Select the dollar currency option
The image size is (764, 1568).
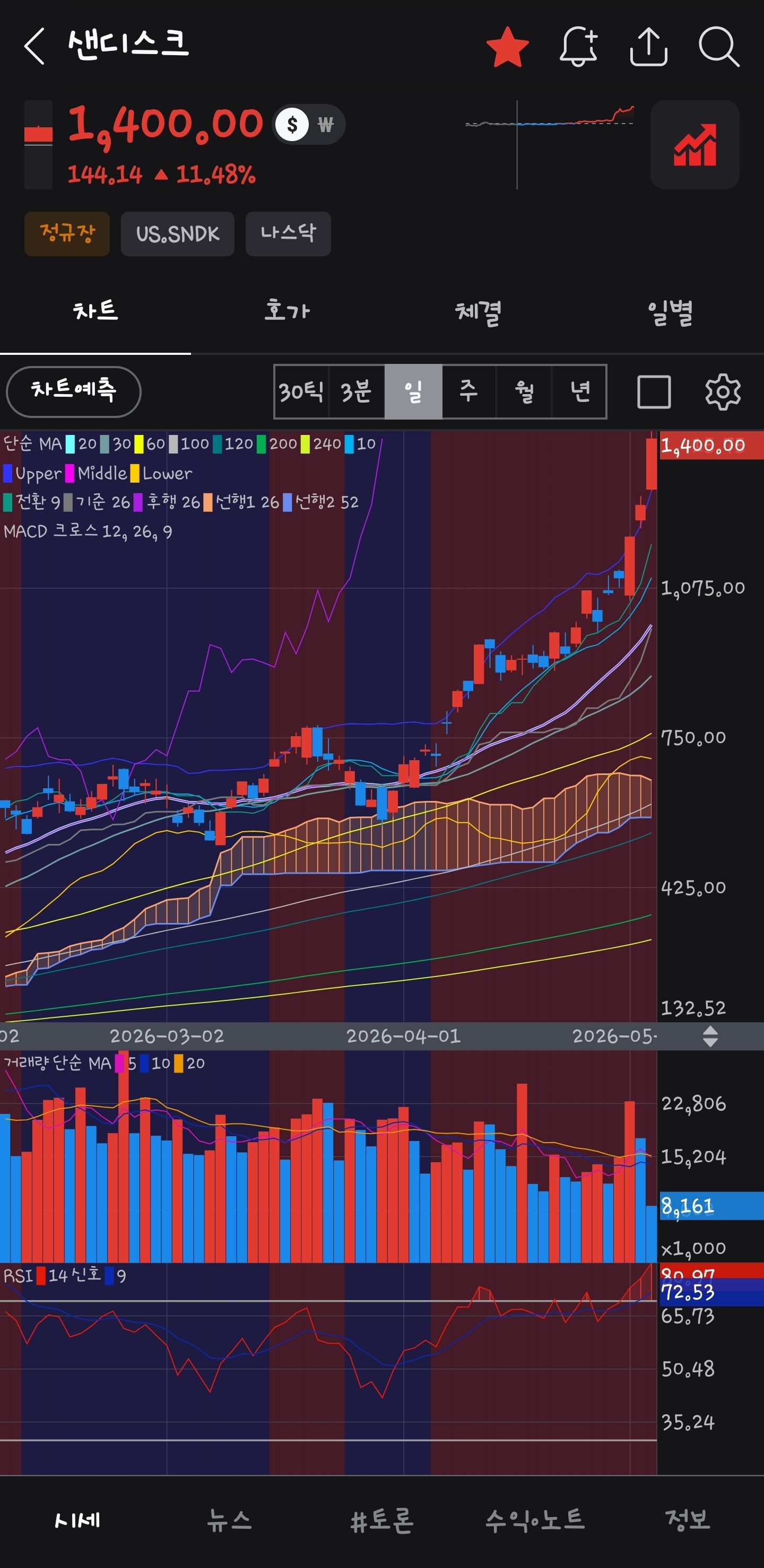click(x=292, y=125)
